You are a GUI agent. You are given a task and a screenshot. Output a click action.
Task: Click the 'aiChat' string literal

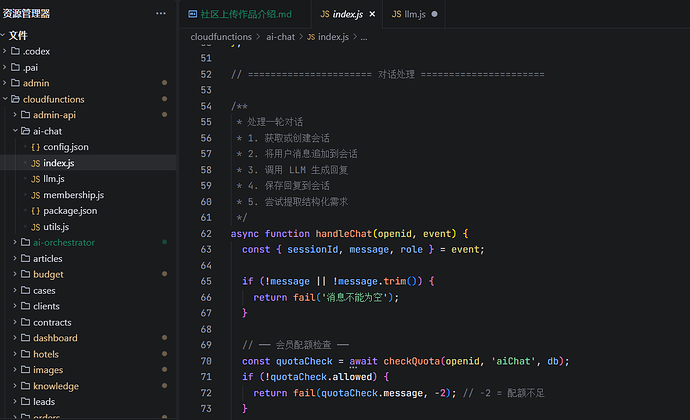[513, 361]
